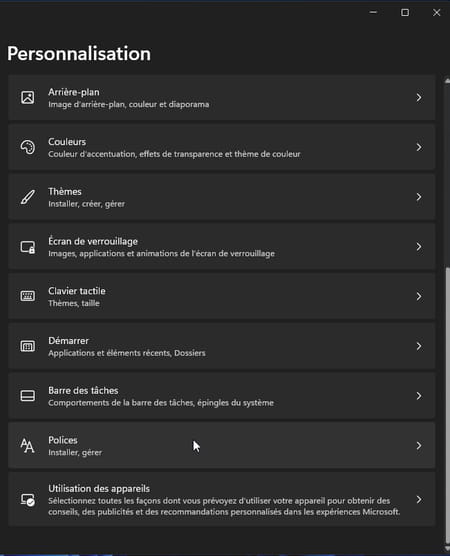Click the Thèmes paintbrush icon
The width and height of the screenshot is (450, 556).
click(x=28, y=197)
